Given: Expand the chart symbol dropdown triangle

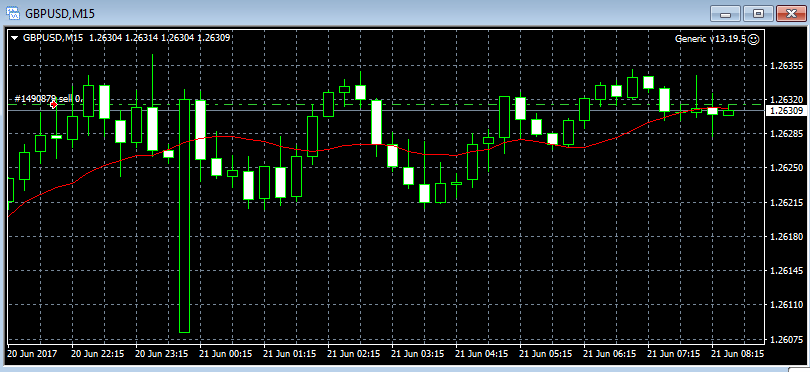Looking at the screenshot, I should click(x=14, y=38).
